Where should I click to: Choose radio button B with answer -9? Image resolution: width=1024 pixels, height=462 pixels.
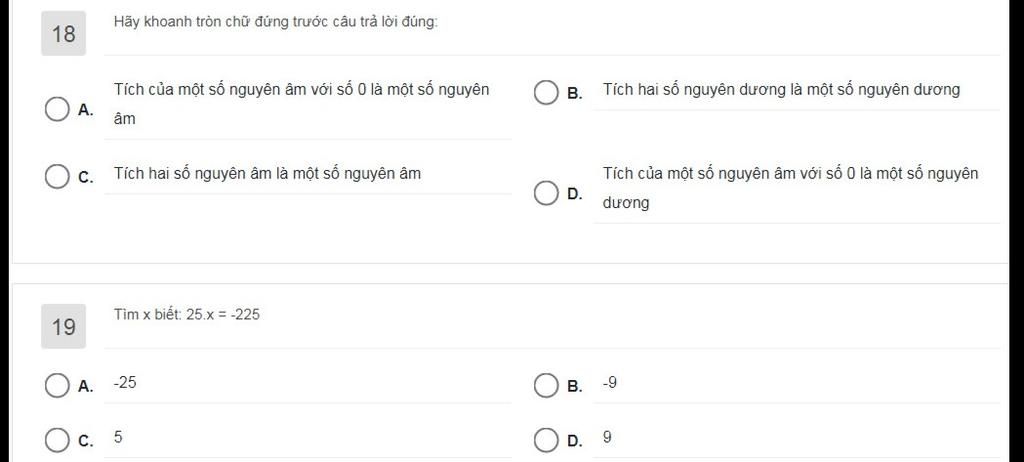546,386
